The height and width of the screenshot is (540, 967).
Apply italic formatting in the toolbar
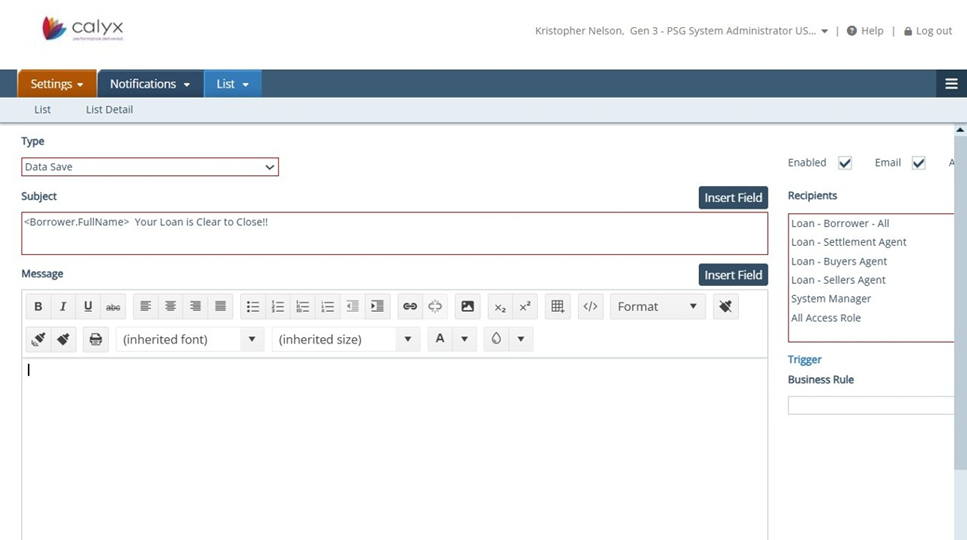63,307
